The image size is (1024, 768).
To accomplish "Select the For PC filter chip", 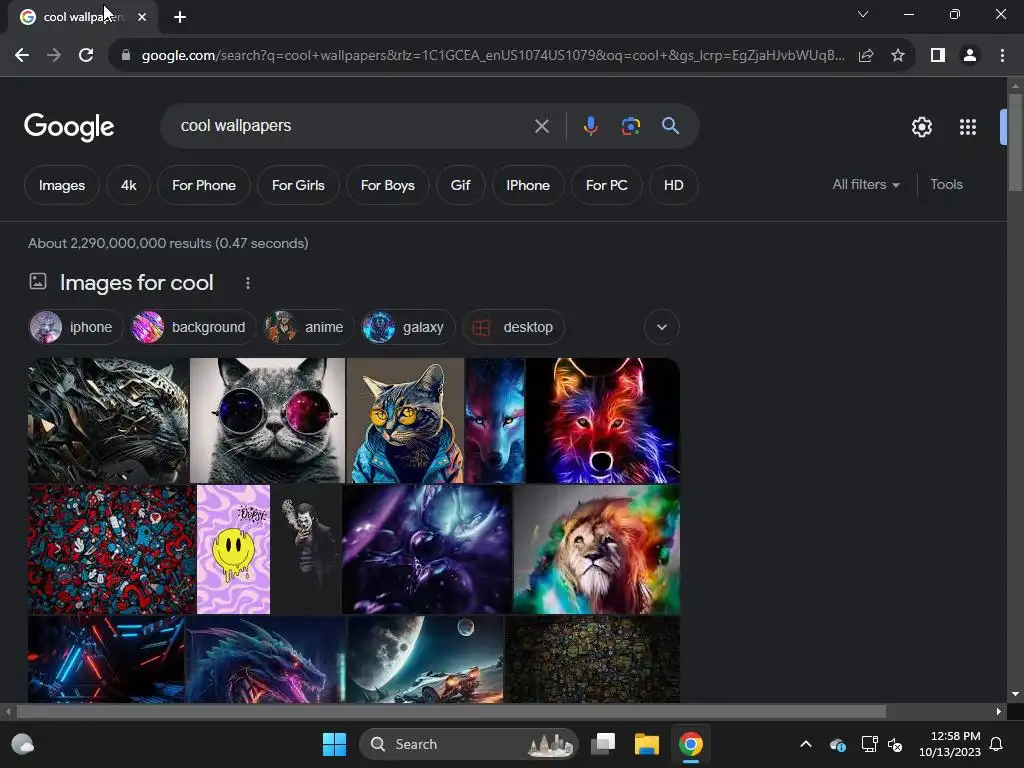I will tap(607, 185).
